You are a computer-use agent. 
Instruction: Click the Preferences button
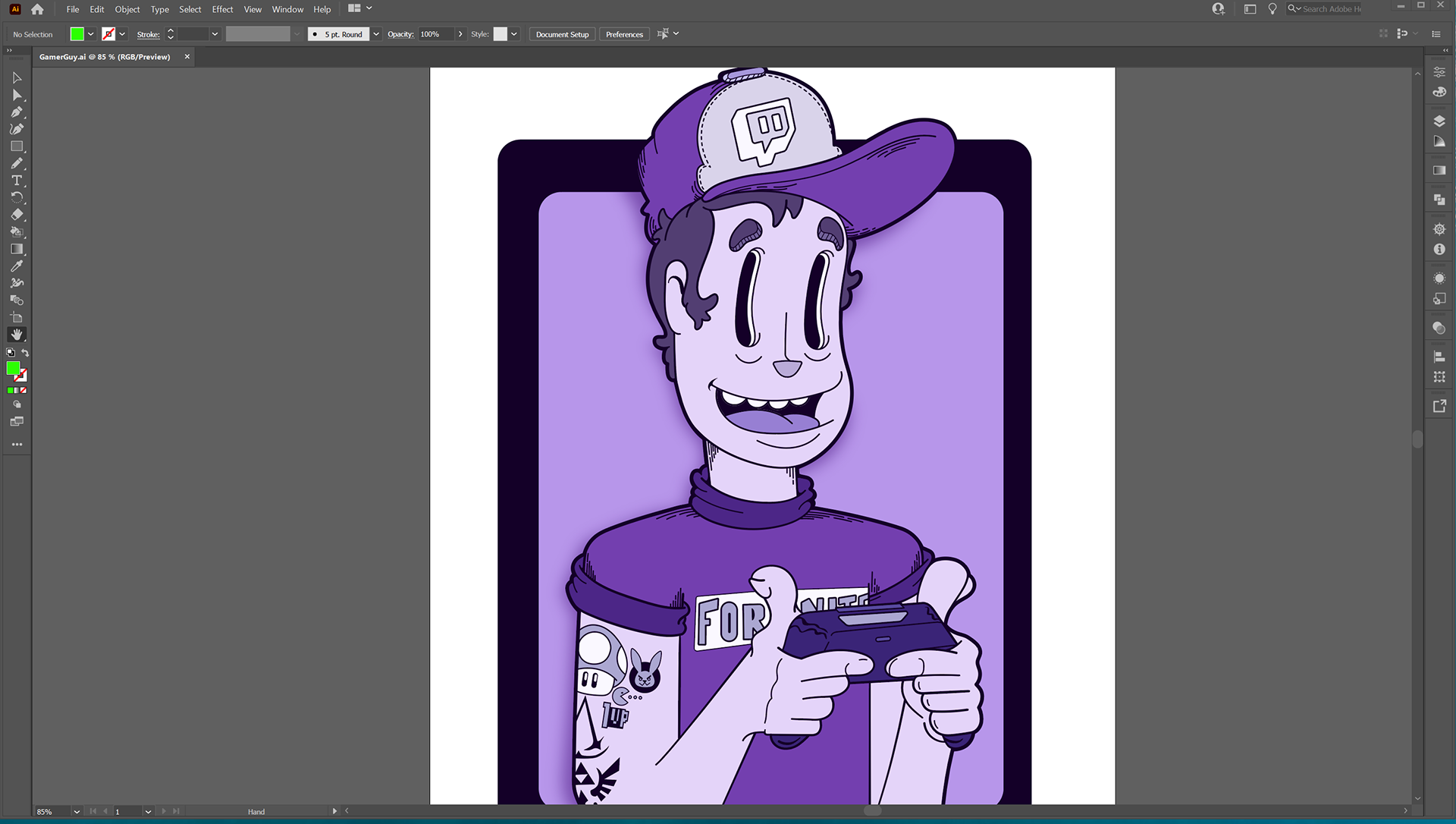point(624,34)
